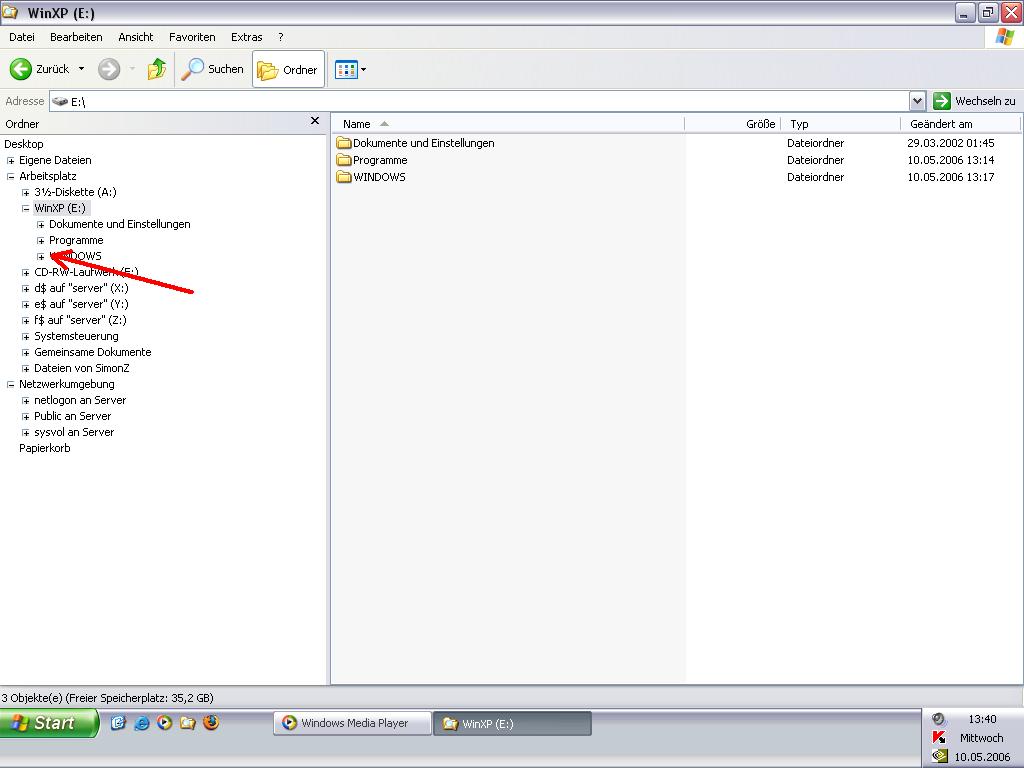Select the Programme folder icon in file list
The width and height of the screenshot is (1024, 768).
pos(344,159)
